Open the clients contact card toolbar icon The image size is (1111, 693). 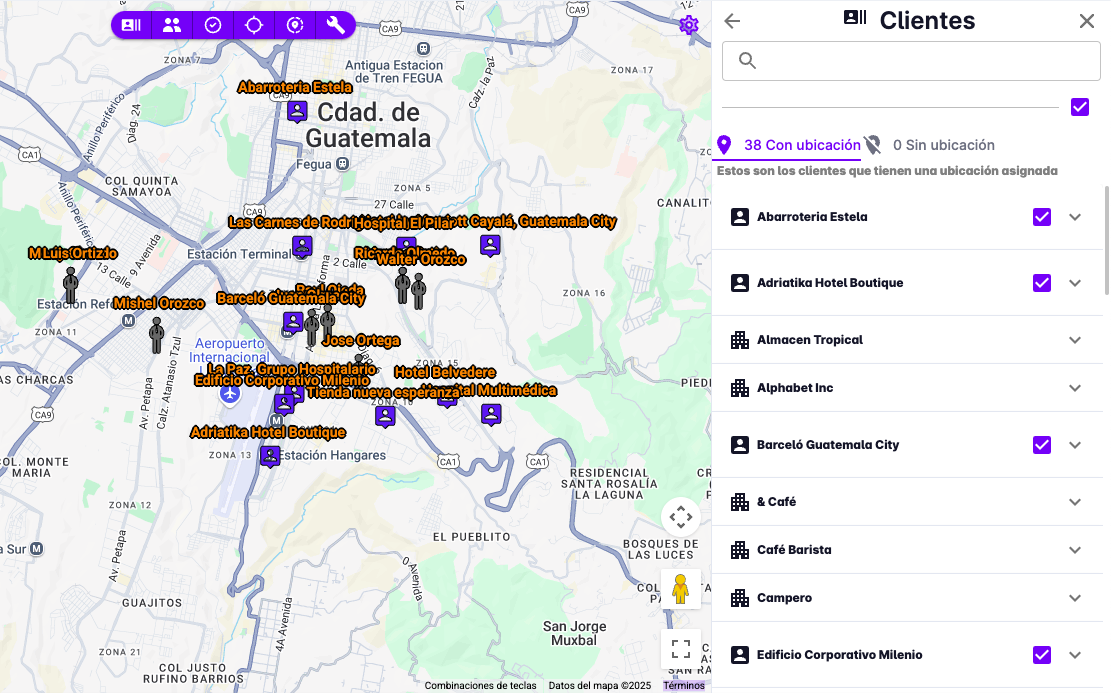(131, 25)
